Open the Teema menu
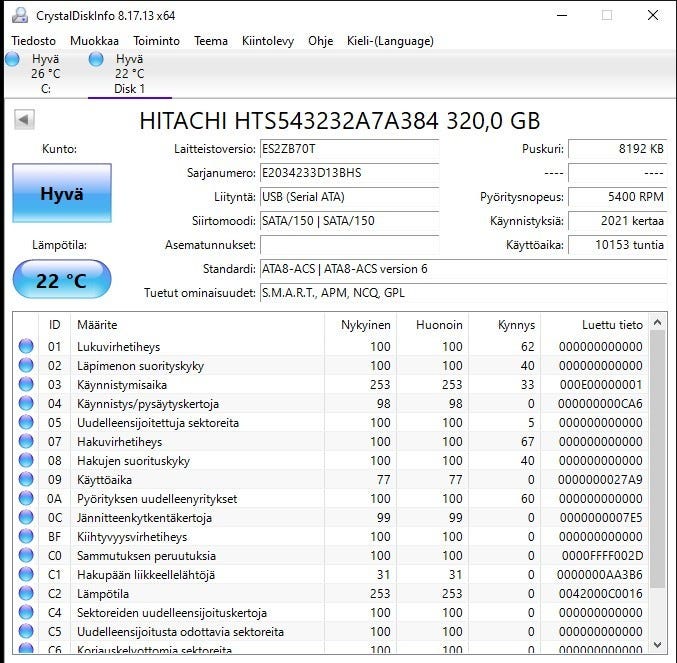 (211, 41)
